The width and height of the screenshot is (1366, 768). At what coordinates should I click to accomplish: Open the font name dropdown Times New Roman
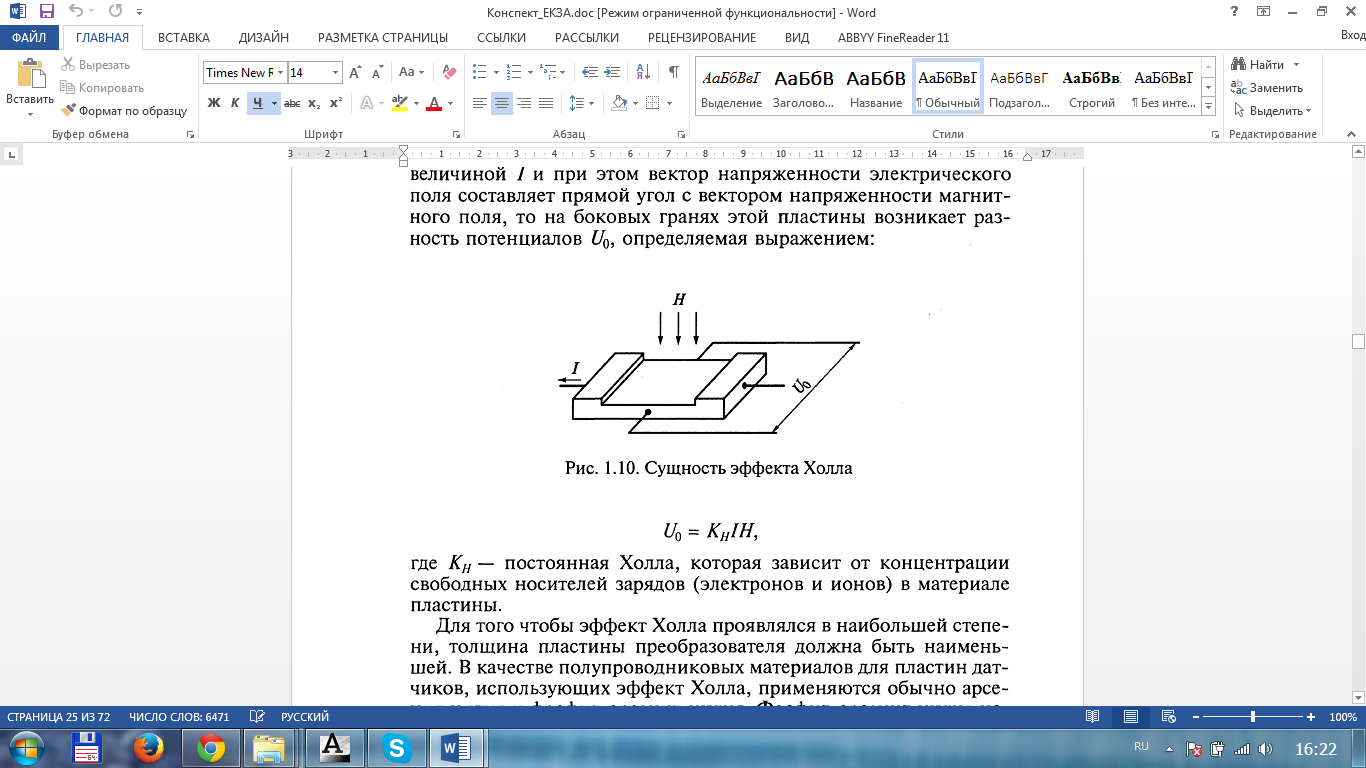(x=281, y=73)
